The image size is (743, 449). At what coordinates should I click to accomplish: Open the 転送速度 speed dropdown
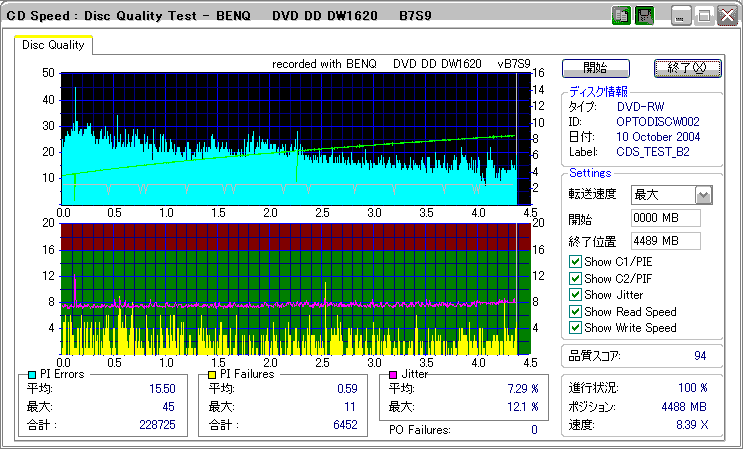click(x=703, y=195)
